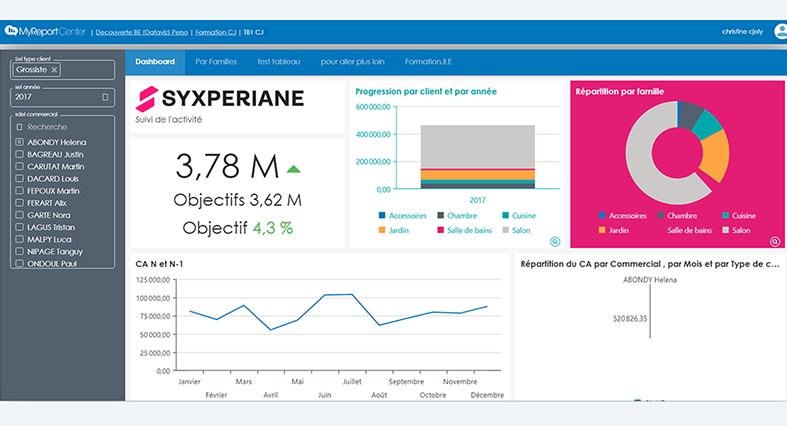Click the MyReport Center logo
The image size is (787, 426).
coord(45,32)
